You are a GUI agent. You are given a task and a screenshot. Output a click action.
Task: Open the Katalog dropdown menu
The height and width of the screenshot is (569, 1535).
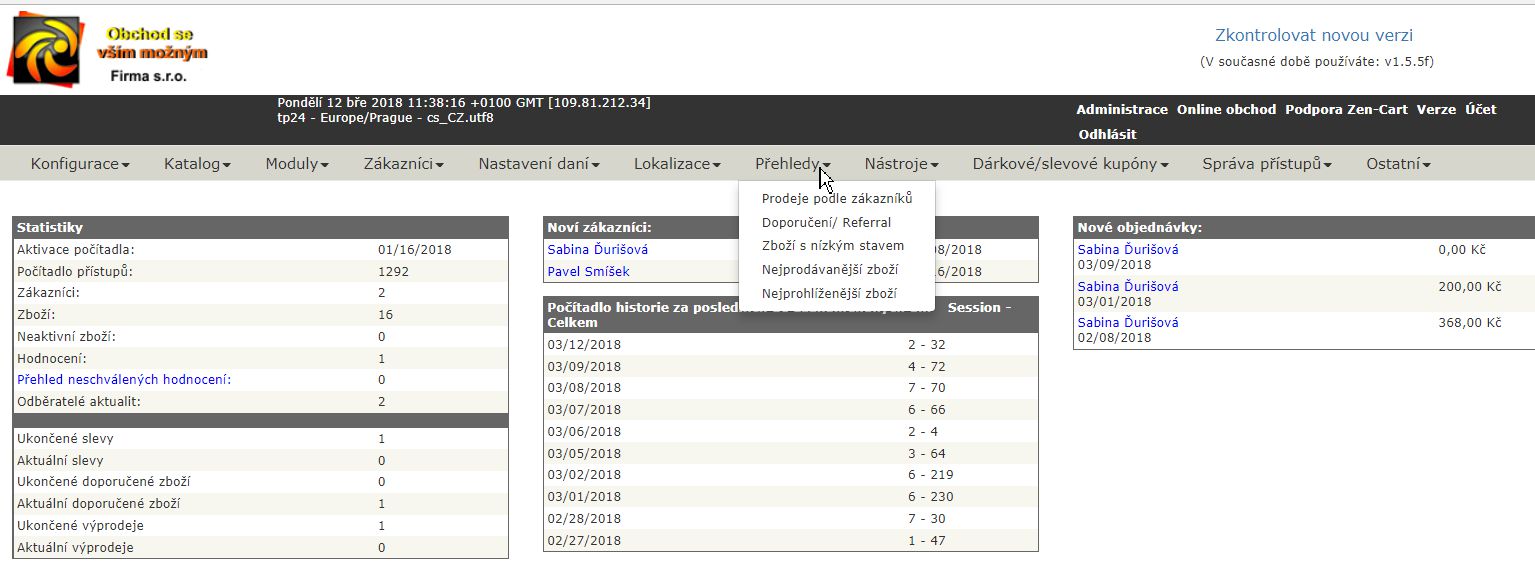pyautogui.click(x=197, y=164)
